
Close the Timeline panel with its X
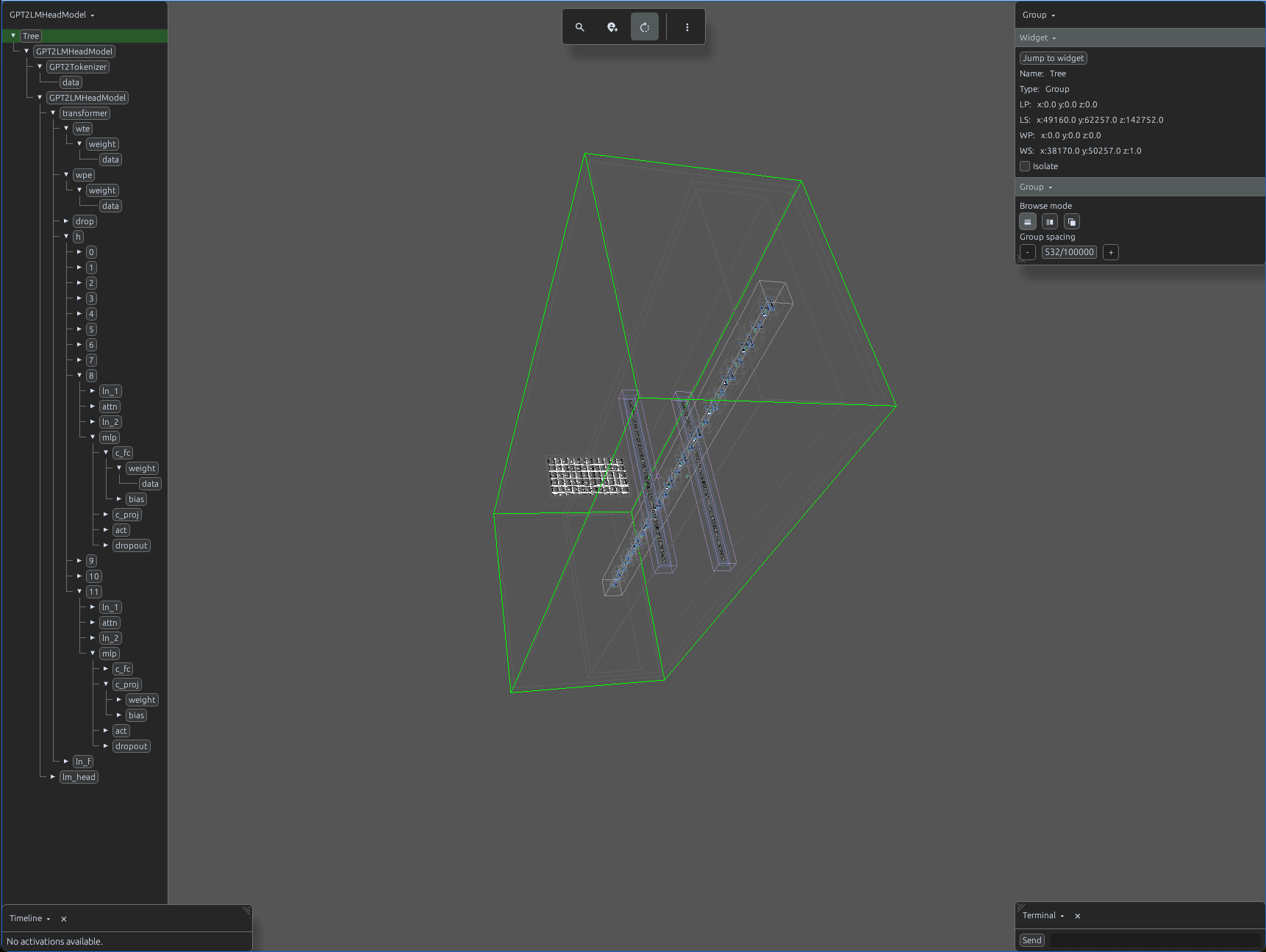point(64,919)
